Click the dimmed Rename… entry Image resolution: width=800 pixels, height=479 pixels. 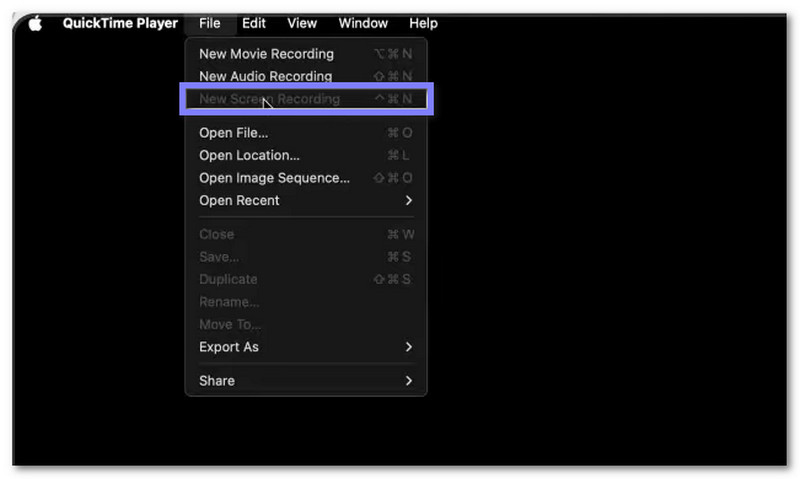click(306, 301)
